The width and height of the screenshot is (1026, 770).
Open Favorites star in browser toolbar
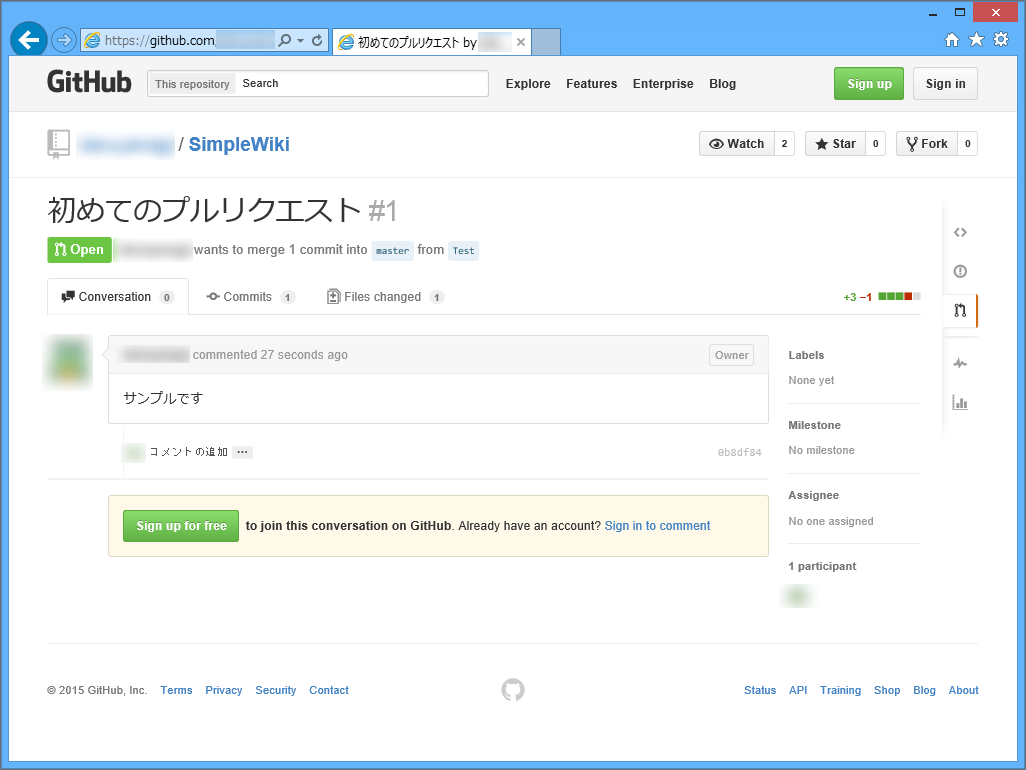click(x=976, y=40)
